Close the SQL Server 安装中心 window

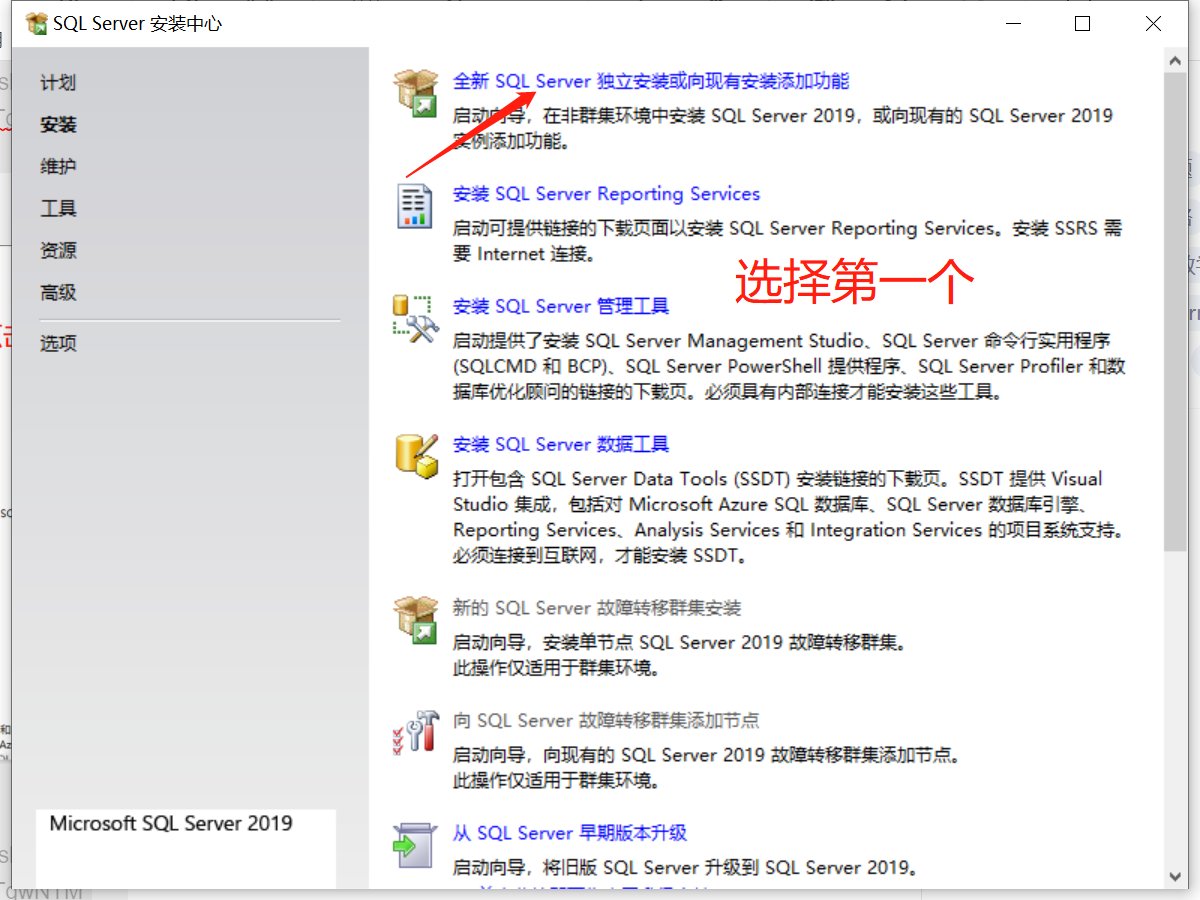pos(1153,24)
